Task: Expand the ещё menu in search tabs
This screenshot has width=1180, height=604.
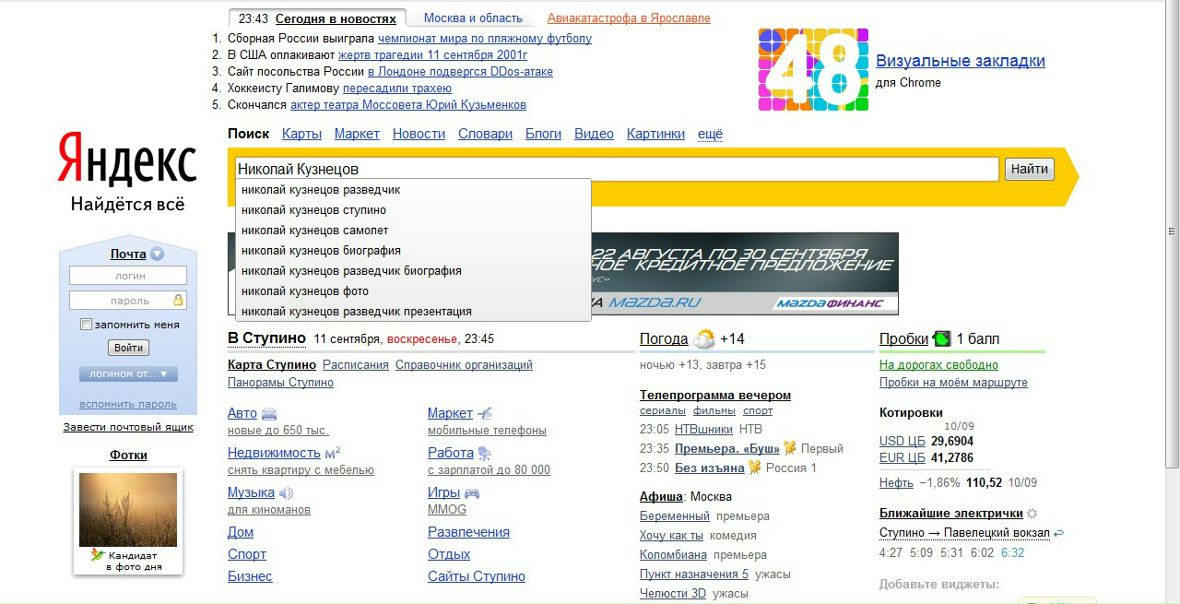Action: [x=710, y=134]
